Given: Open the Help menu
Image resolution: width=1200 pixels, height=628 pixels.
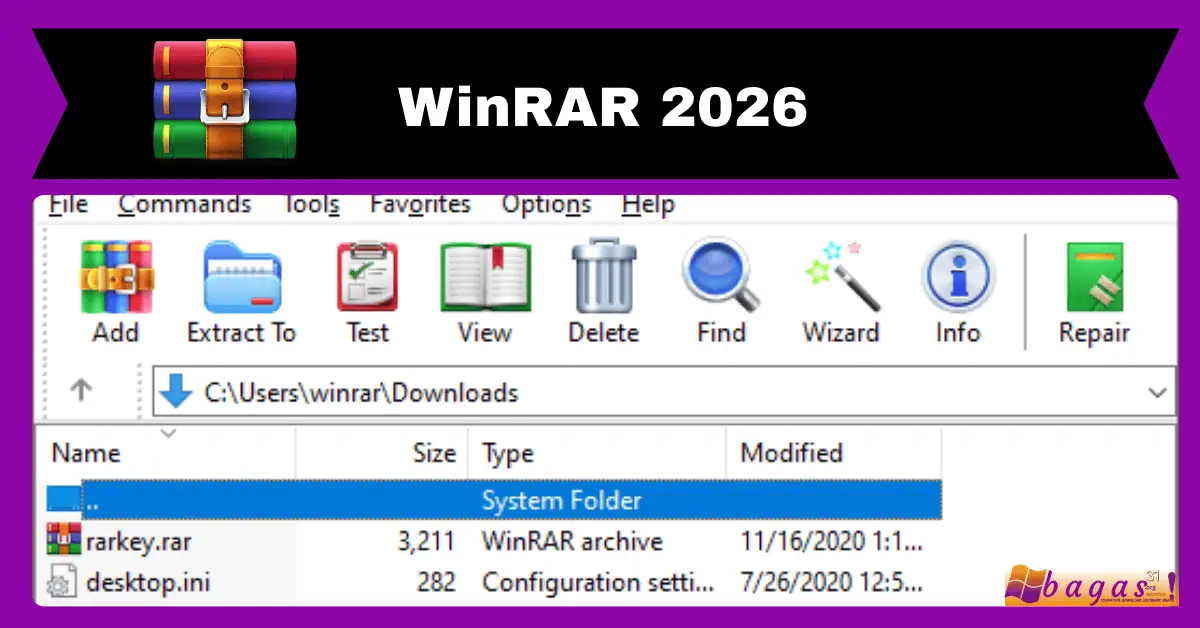Looking at the screenshot, I should (647, 203).
